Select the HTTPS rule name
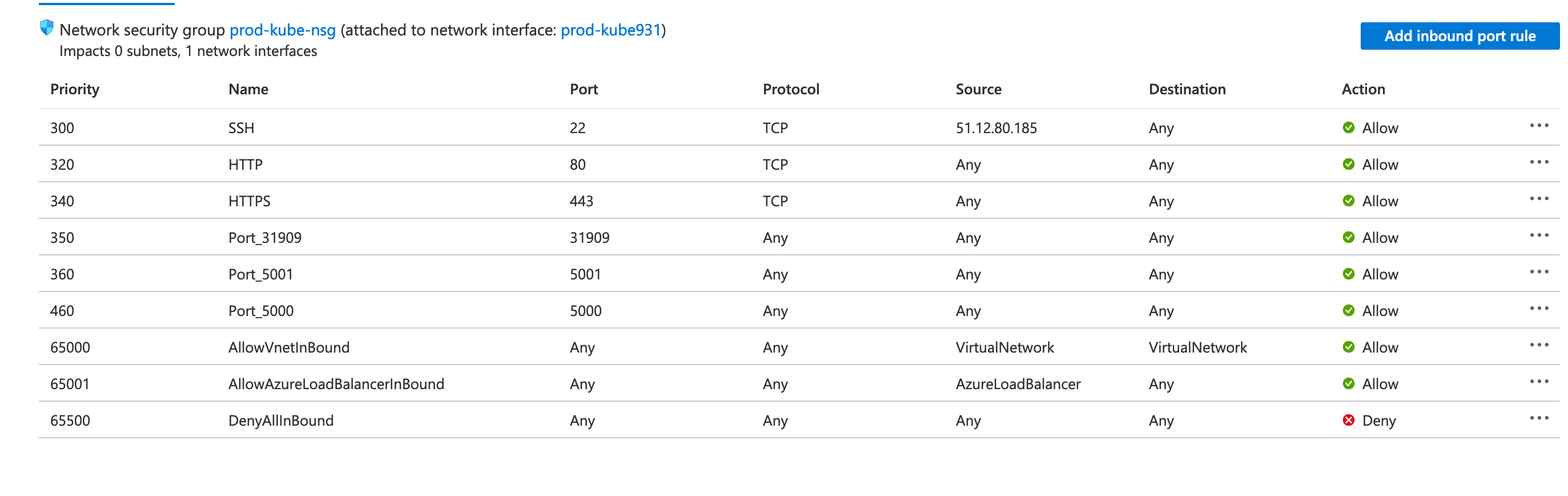This screenshot has width=1568, height=496. [x=249, y=201]
